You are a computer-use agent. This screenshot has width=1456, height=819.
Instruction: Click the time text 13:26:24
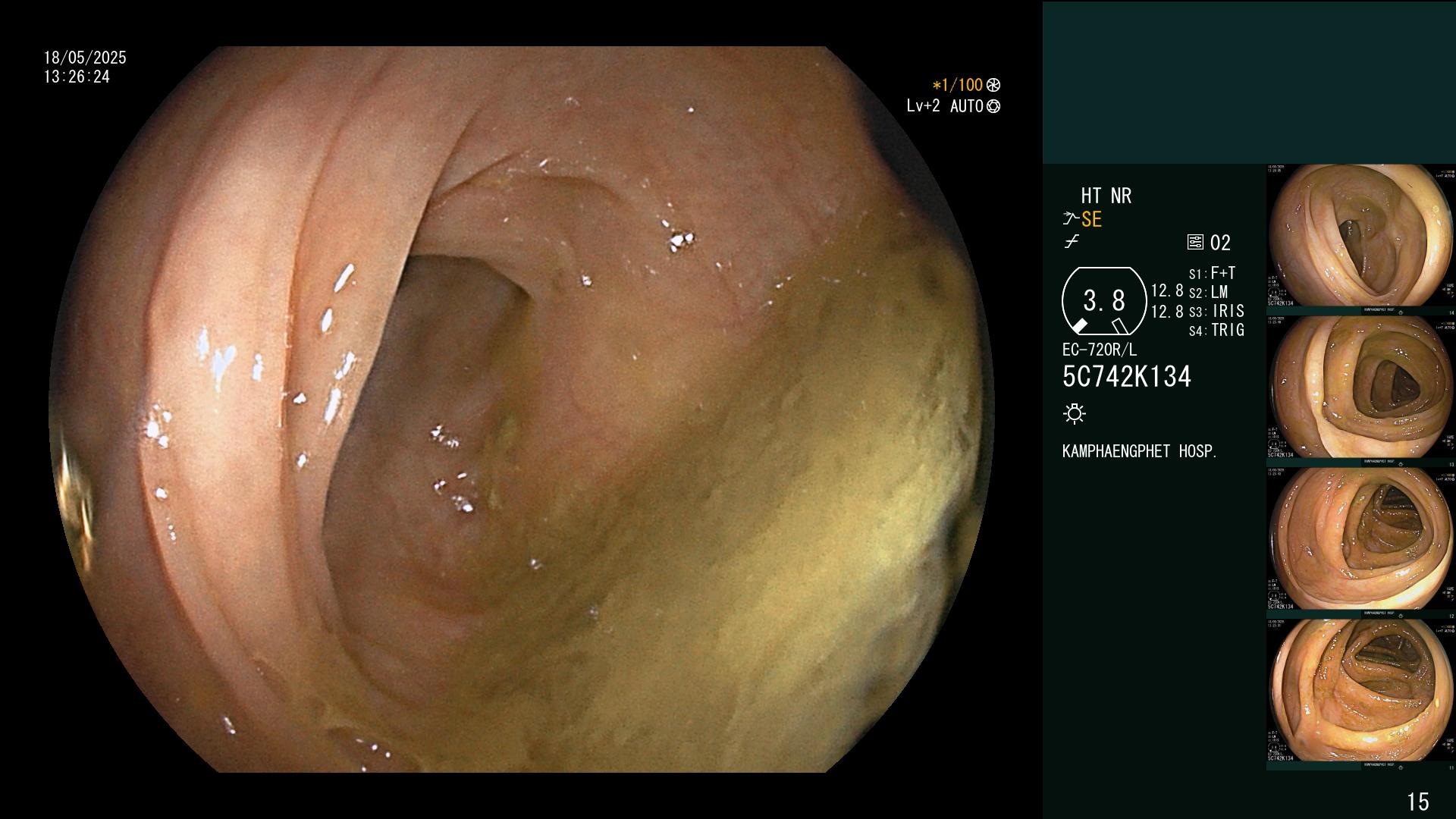(x=77, y=77)
